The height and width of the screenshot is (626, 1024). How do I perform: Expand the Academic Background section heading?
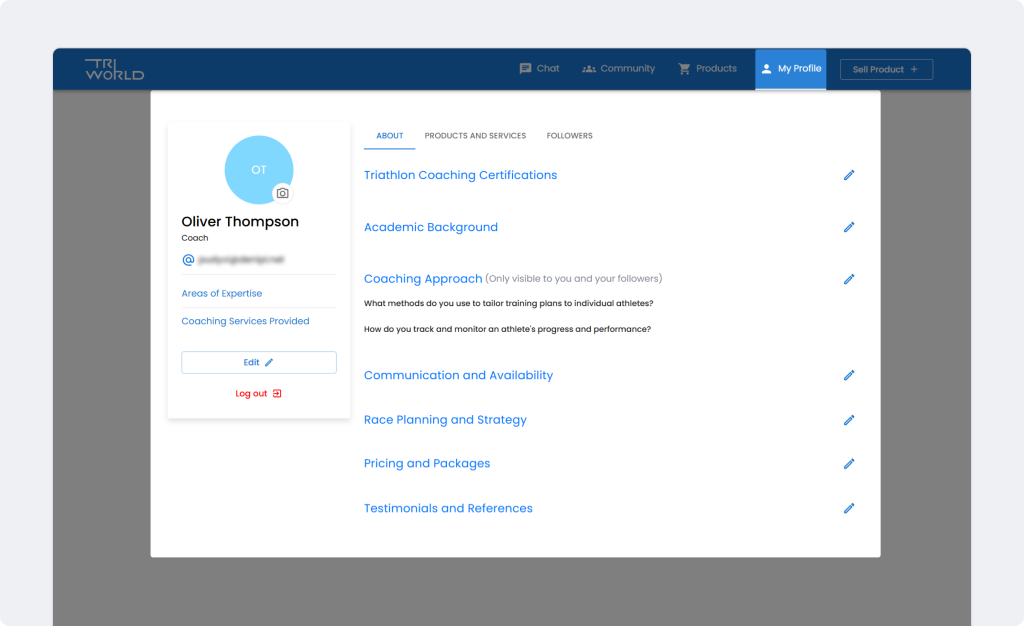[430, 227]
